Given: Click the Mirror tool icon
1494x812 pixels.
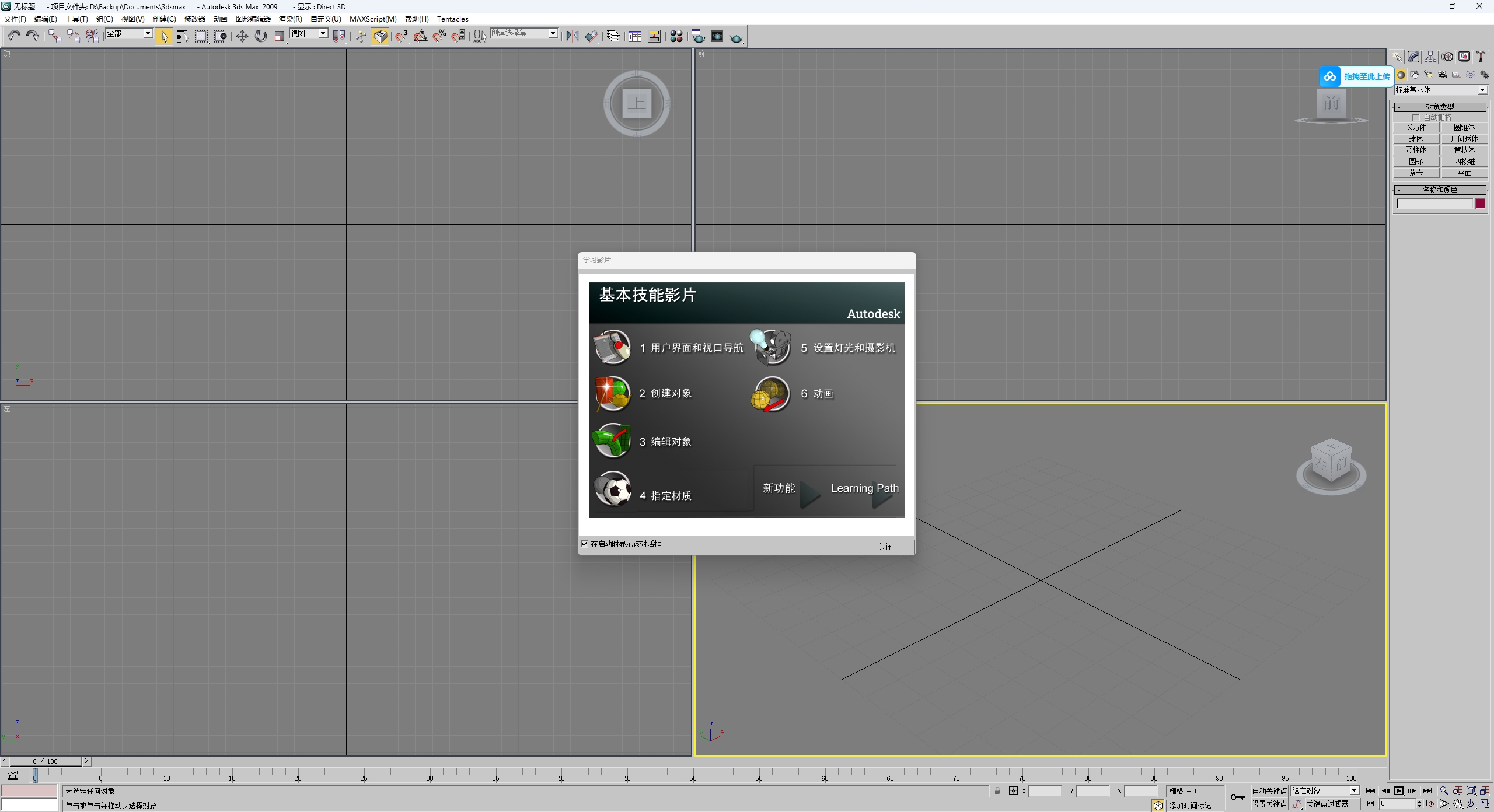Looking at the screenshot, I should [x=572, y=36].
